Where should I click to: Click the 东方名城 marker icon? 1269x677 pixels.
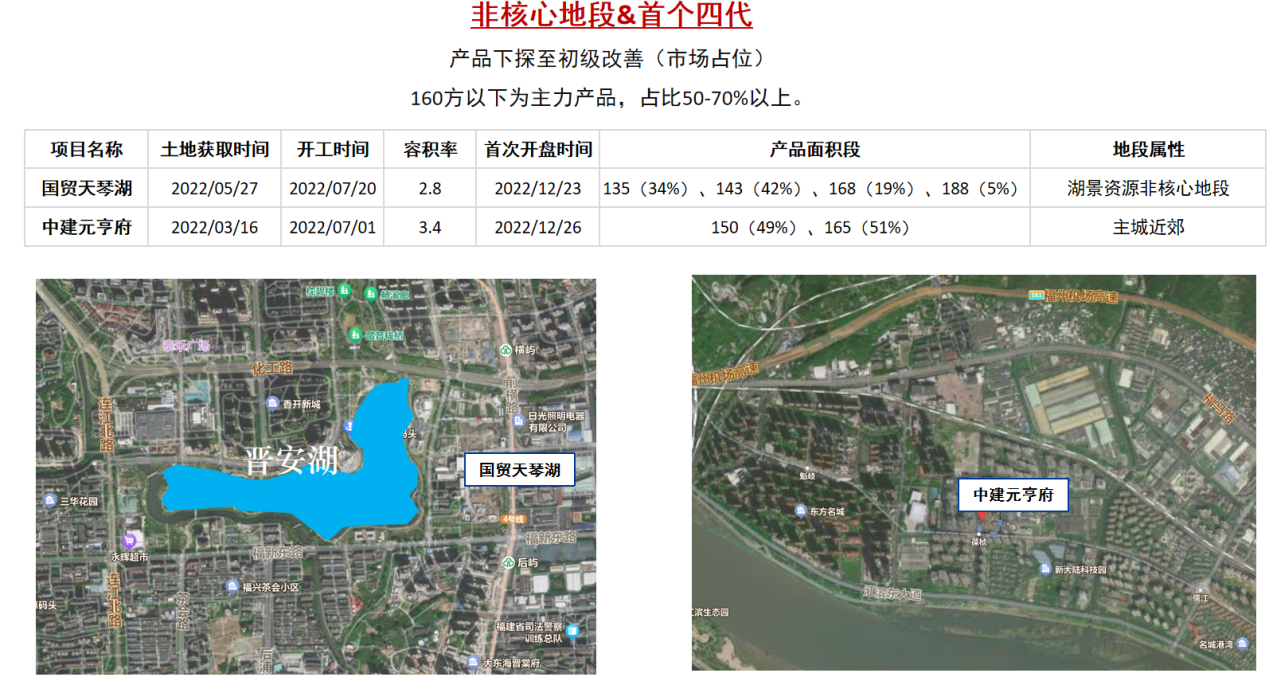[802, 511]
